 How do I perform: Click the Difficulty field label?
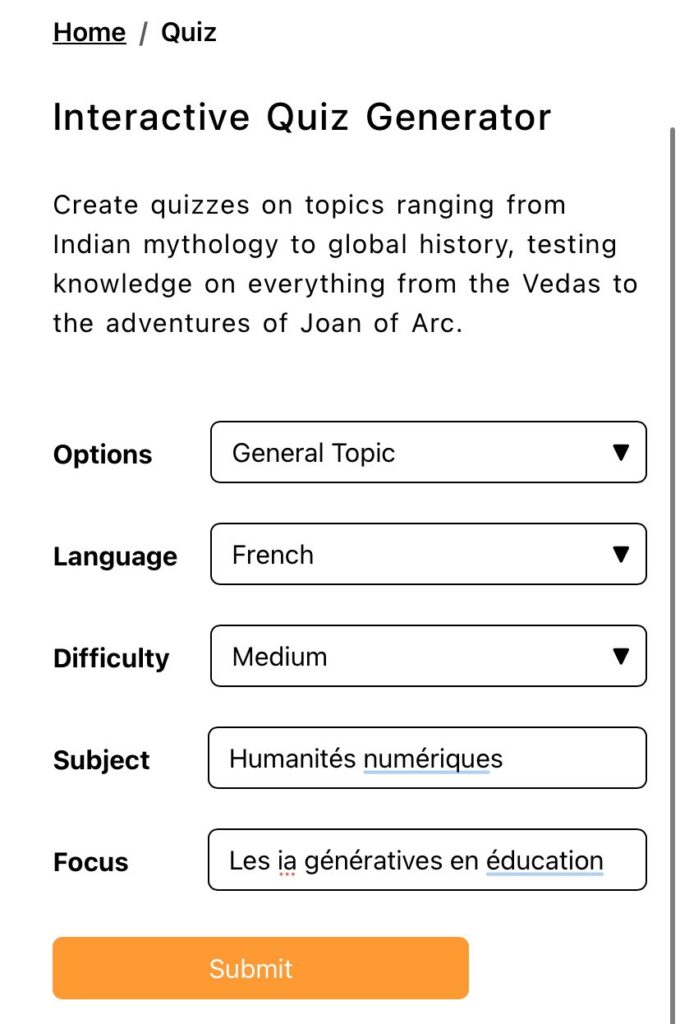point(111,658)
